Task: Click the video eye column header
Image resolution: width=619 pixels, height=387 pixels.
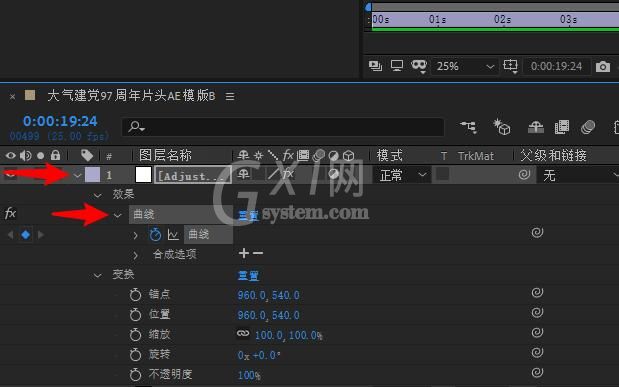Action: point(11,156)
